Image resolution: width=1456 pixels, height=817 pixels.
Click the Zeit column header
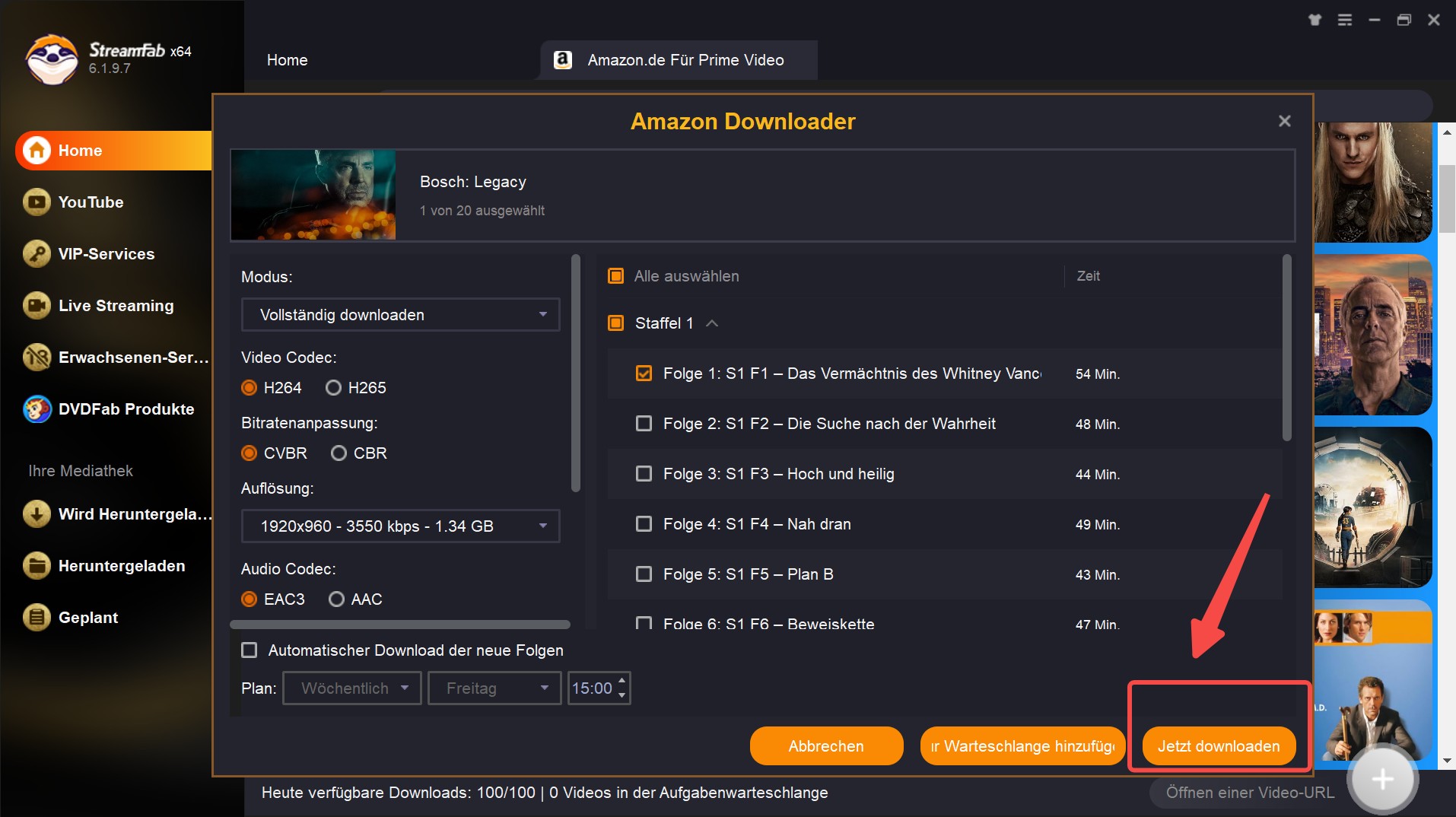(1089, 276)
